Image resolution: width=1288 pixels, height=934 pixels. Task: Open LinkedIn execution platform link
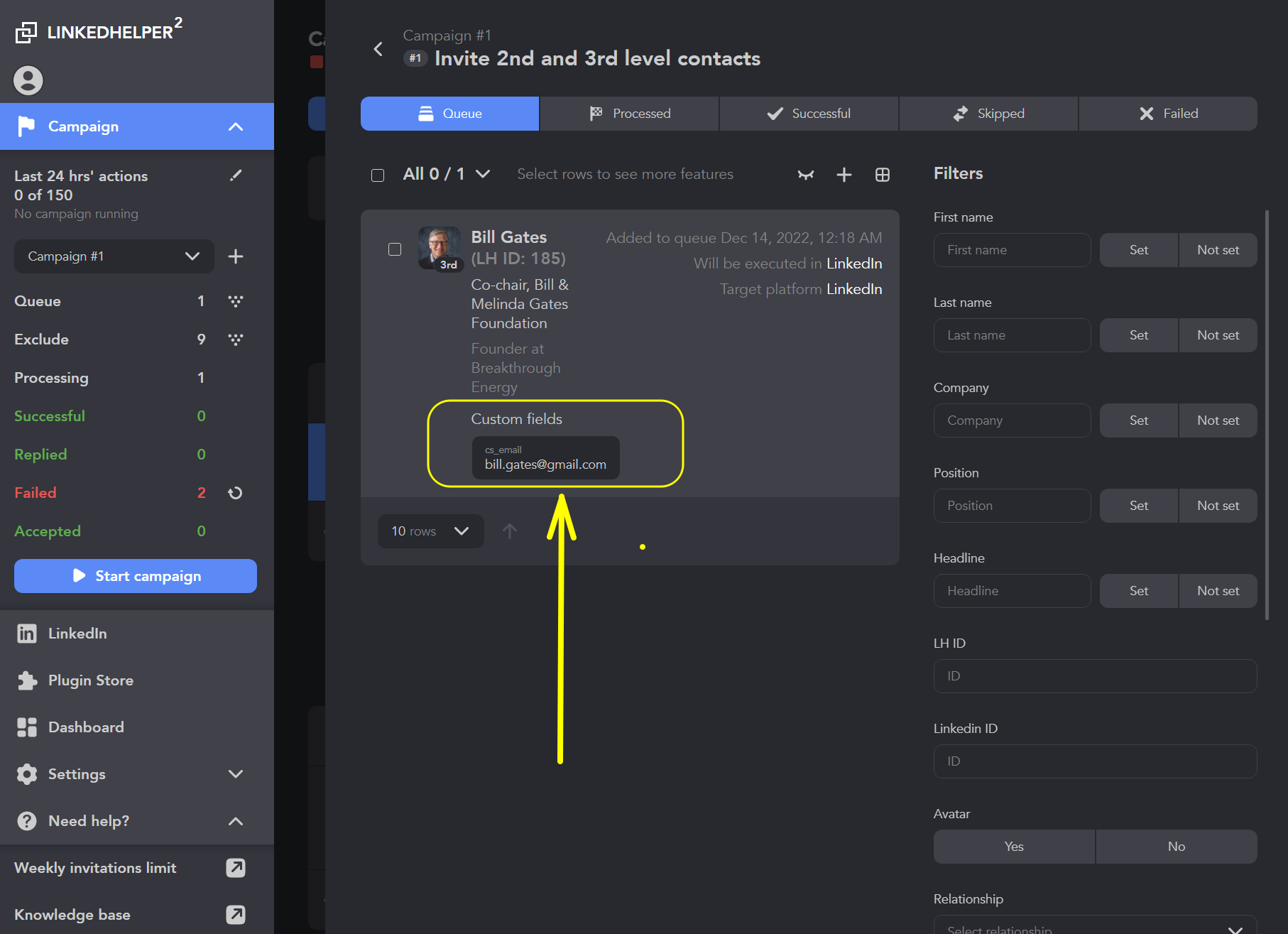(x=854, y=264)
